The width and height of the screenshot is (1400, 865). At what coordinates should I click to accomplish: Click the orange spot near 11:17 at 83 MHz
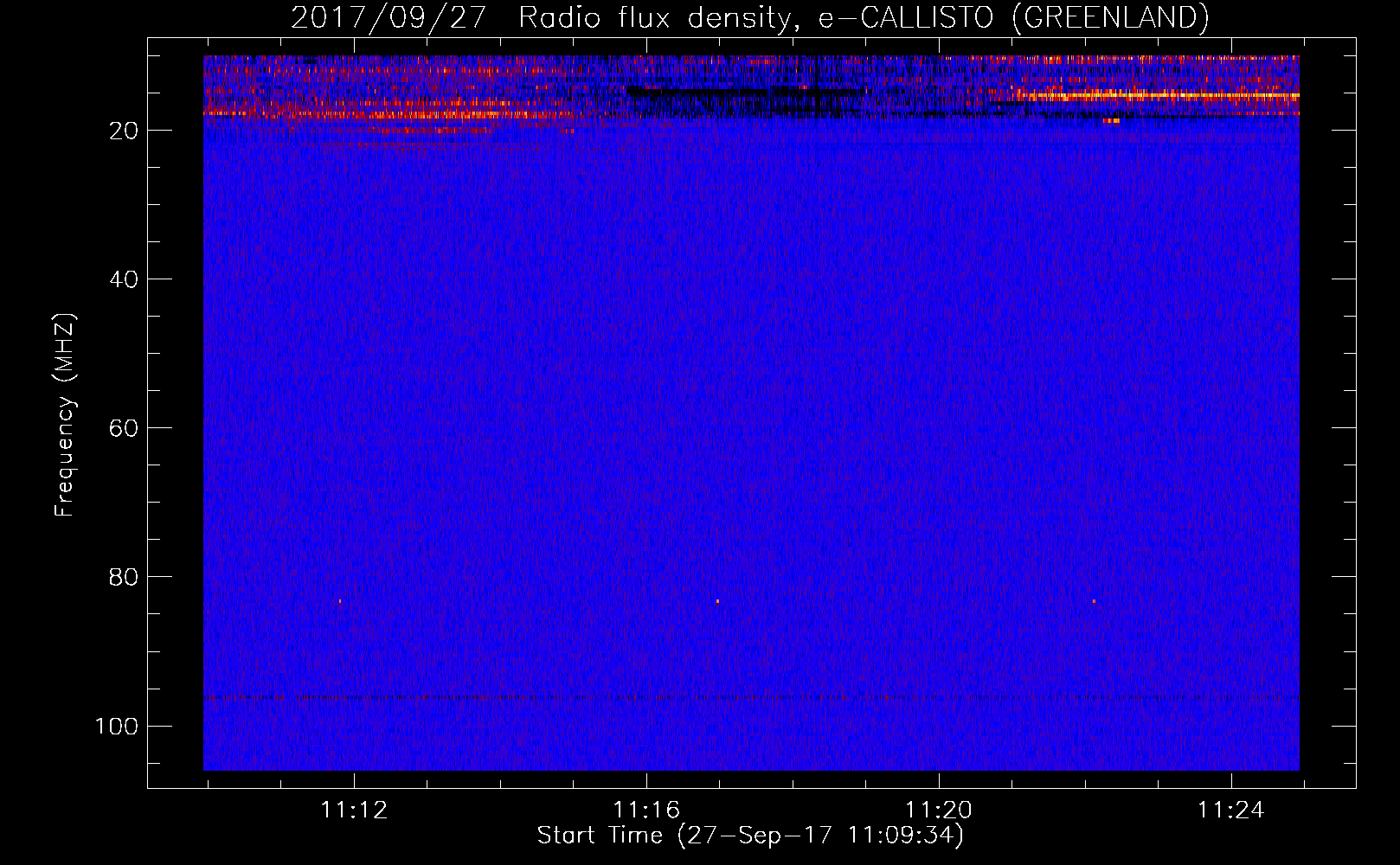[717, 601]
